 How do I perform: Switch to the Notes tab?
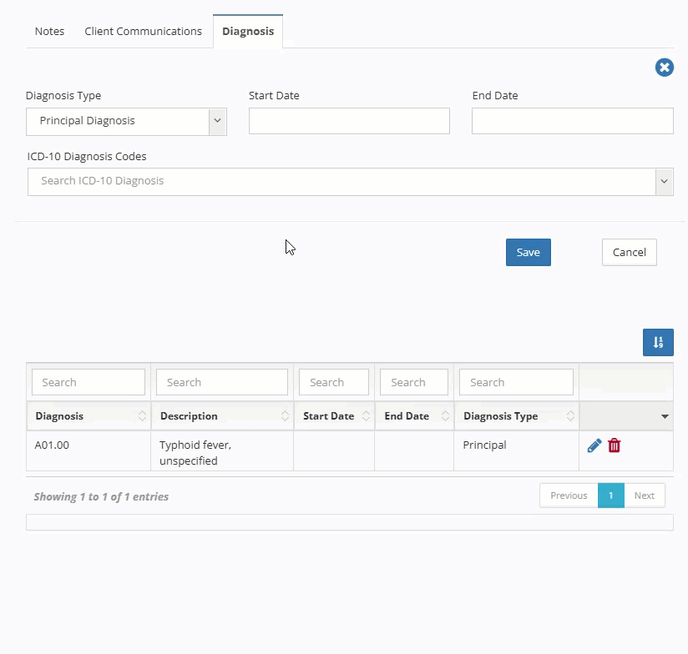tap(49, 31)
